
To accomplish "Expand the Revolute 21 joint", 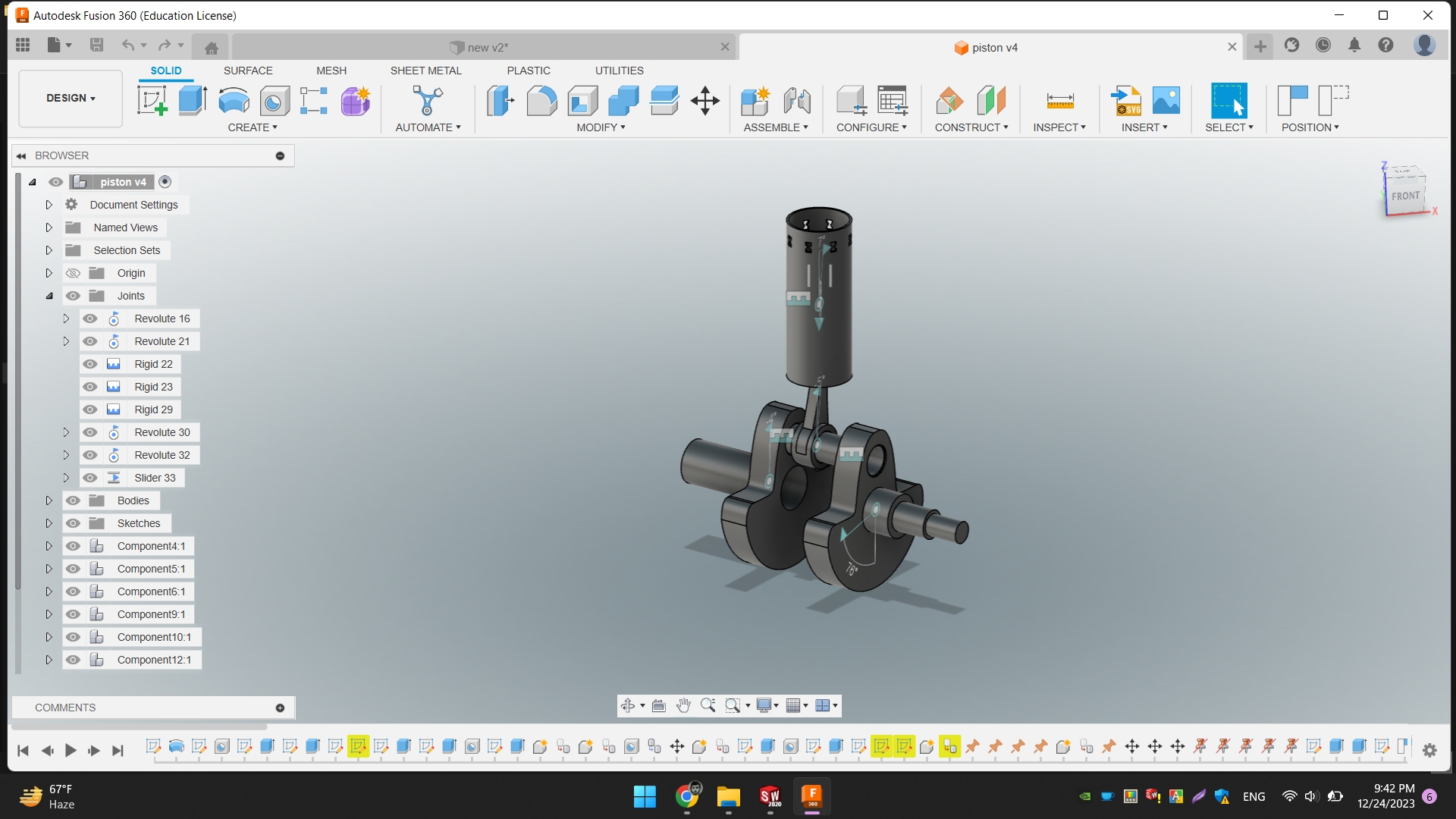I will (x=66, y=341).
